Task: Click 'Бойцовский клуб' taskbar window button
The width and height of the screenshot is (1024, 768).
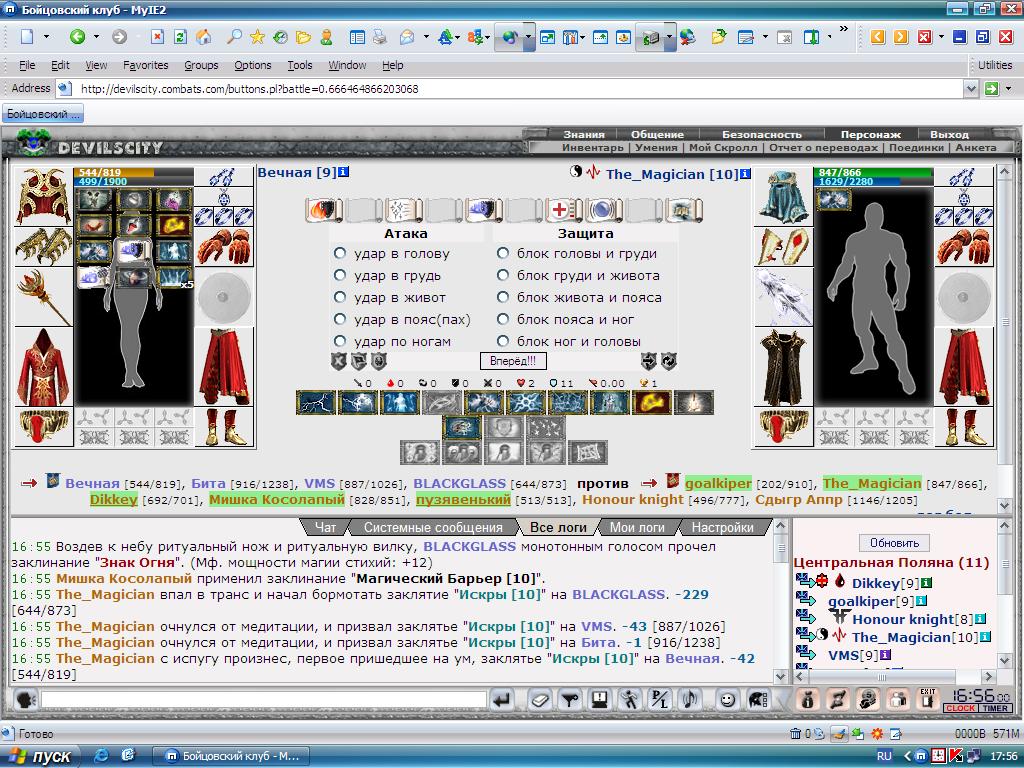Action: pyautogui.click(x=231, y=756)
